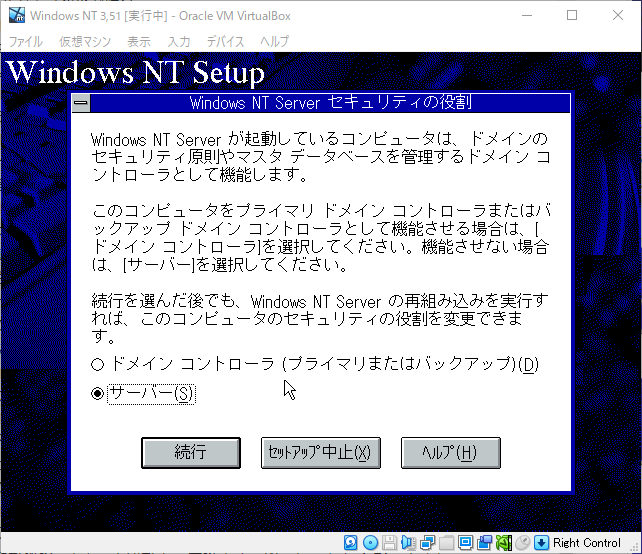Open the dialog system menu box
This screenshot has height=554, width=642.
[81, 103]
